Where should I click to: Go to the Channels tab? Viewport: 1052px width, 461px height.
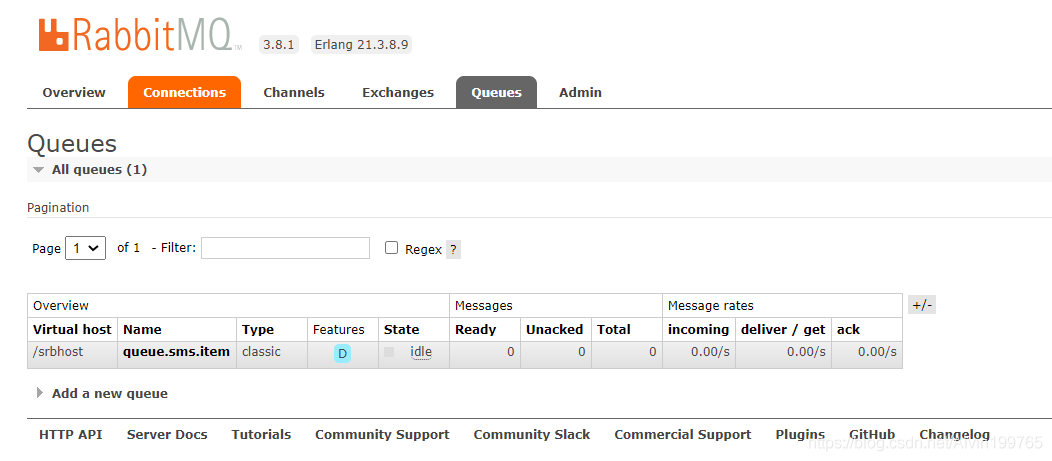294,92
